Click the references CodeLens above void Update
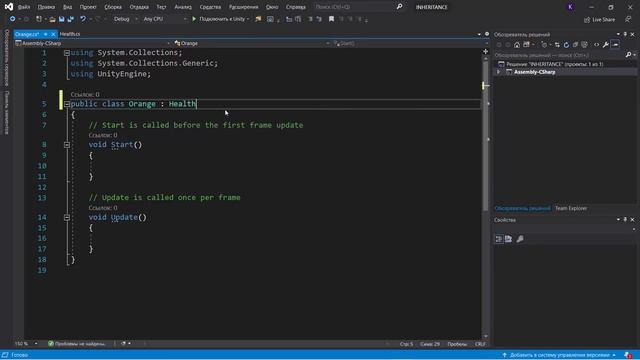This screenshot has width=640, height=360. coord(103,208)
